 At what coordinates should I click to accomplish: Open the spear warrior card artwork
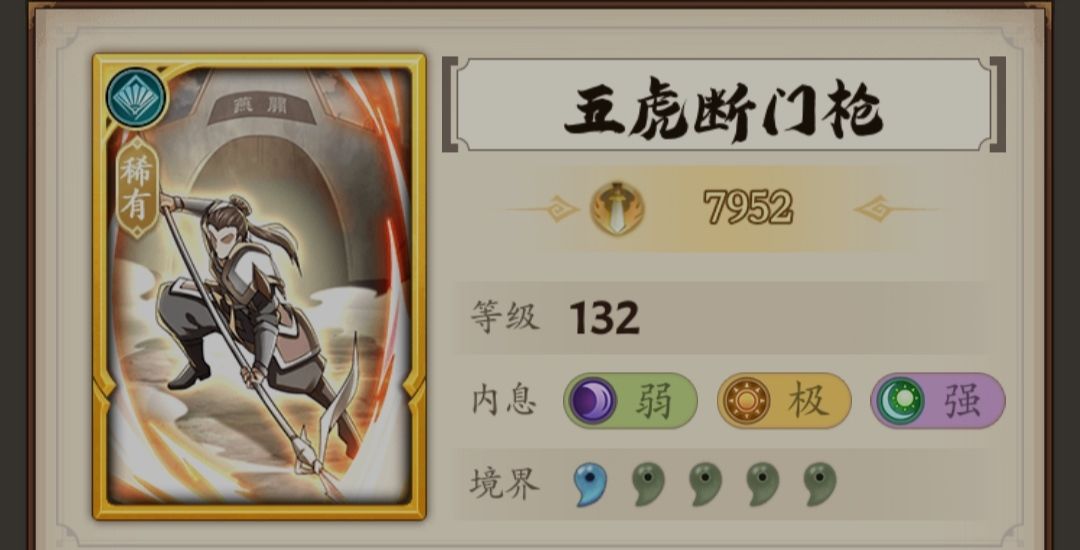click(259, 286)
